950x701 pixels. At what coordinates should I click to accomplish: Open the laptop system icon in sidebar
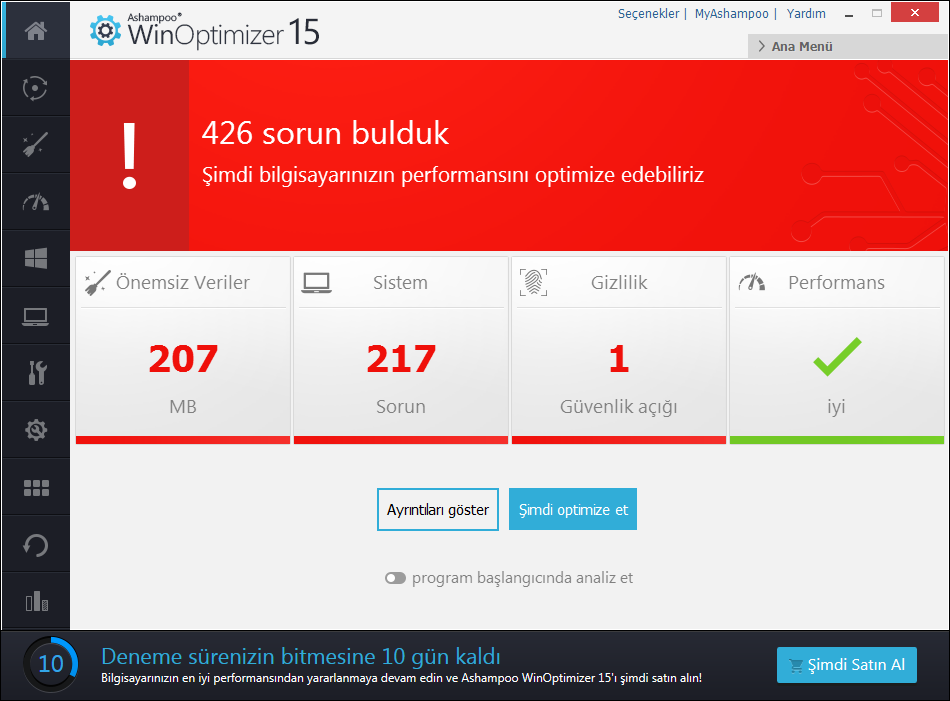tap(35, 316)
